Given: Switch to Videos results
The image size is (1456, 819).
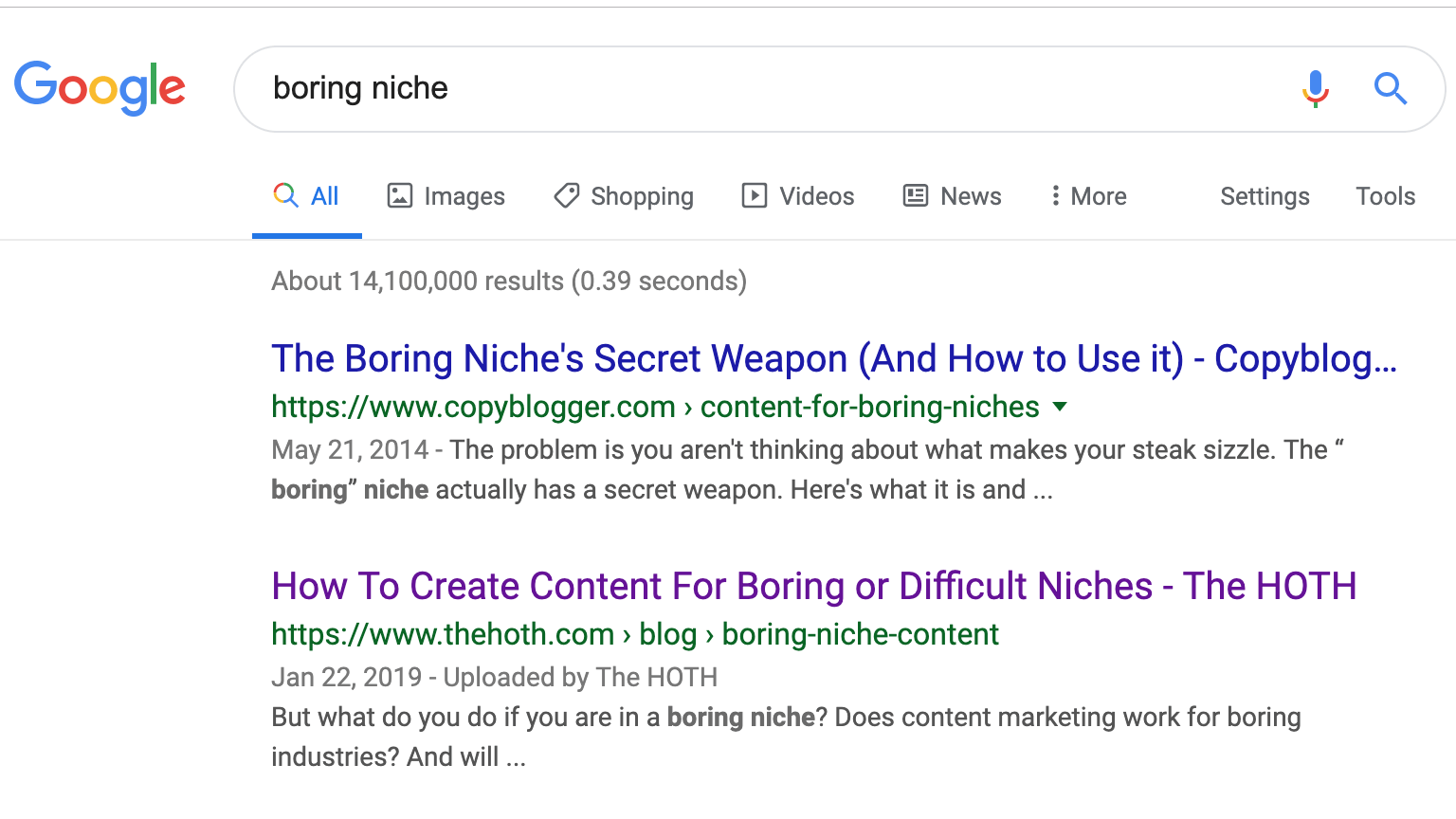Looking at the screenshot, I should click(x=797, y=196).
